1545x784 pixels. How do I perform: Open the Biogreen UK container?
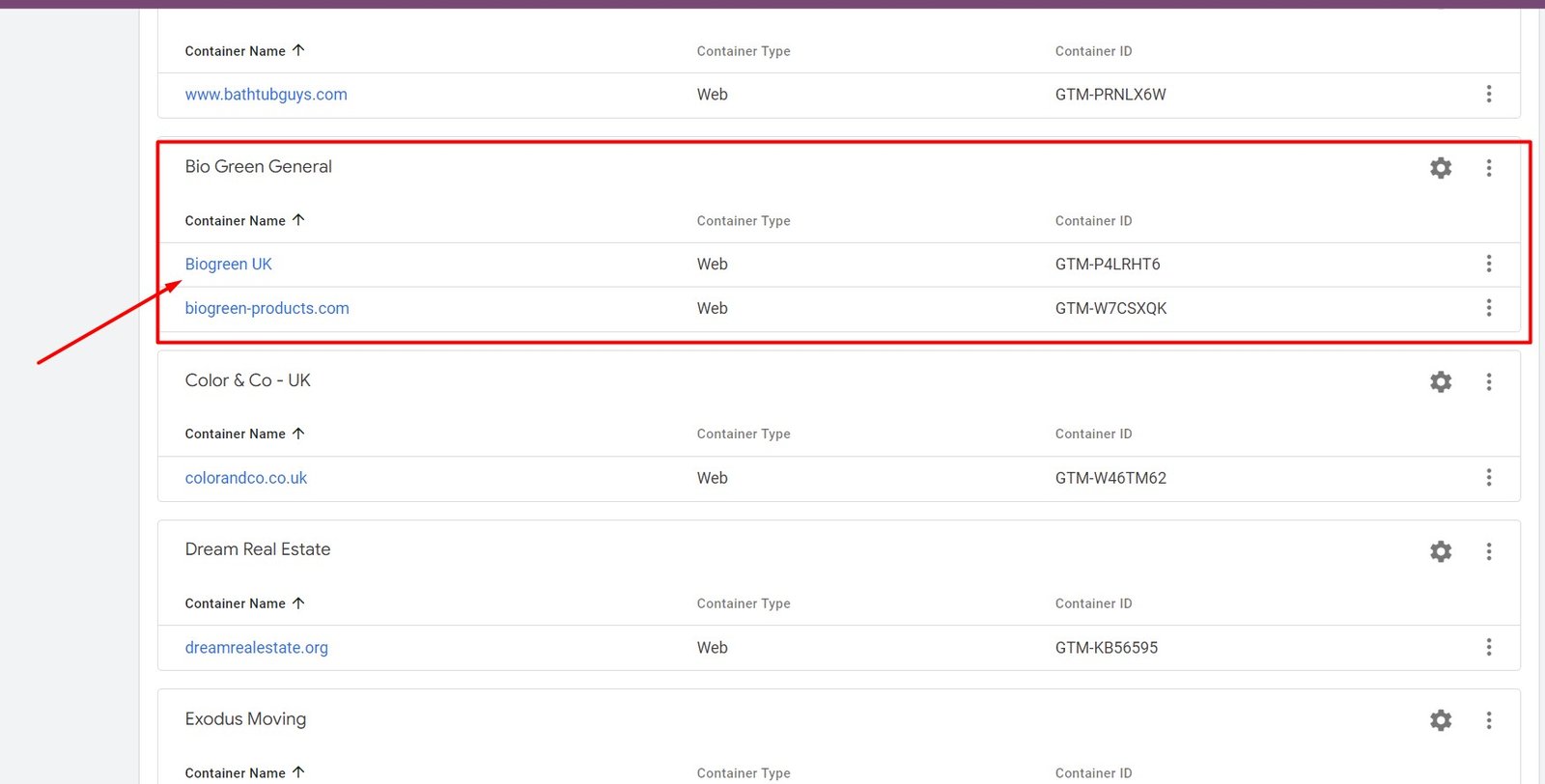pos(228,265)
